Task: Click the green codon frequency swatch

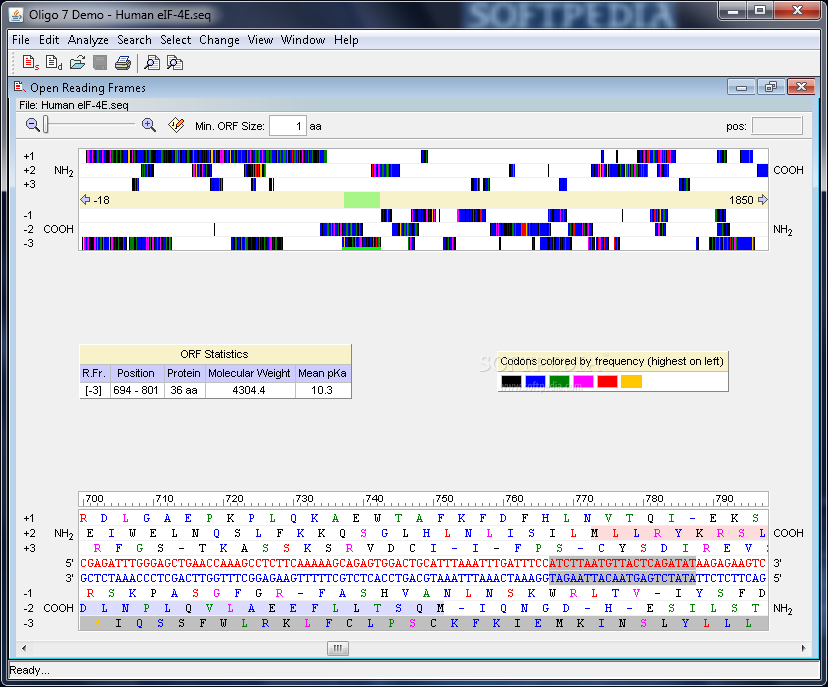Action: pyautogui.click(x=559, y=381)
